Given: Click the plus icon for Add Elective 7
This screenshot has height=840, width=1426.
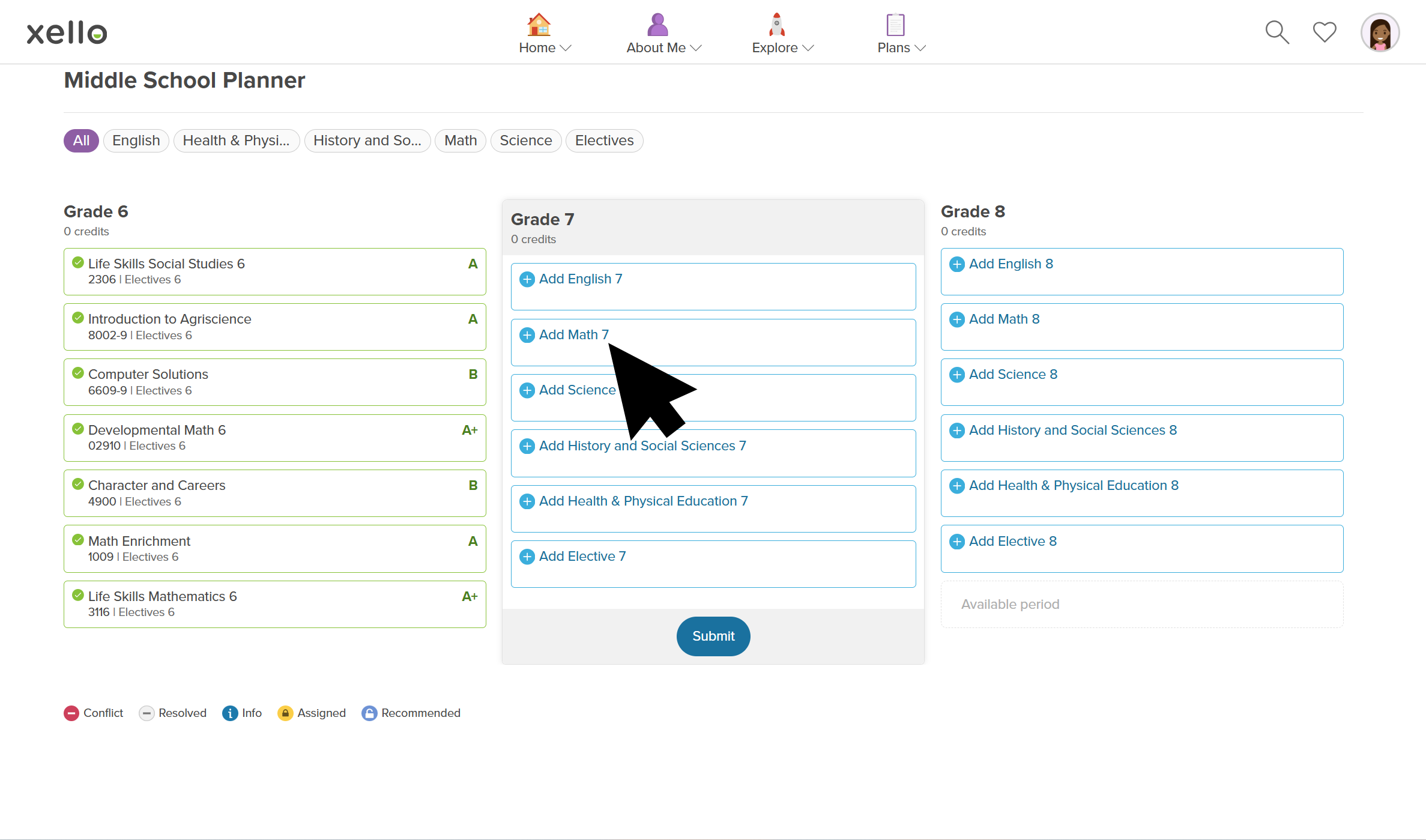Looking at the screenshot, I should pyautogui.click(x=527, y=557).
